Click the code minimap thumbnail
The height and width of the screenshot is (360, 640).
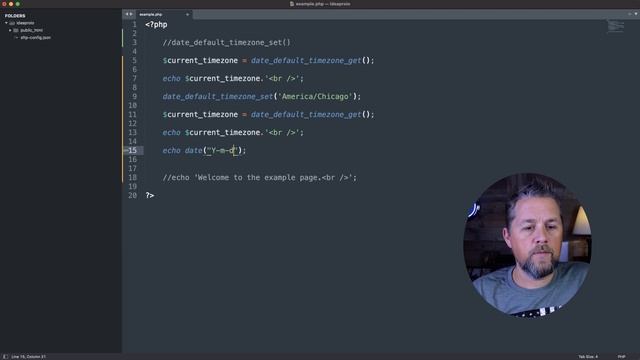point(616,26)
